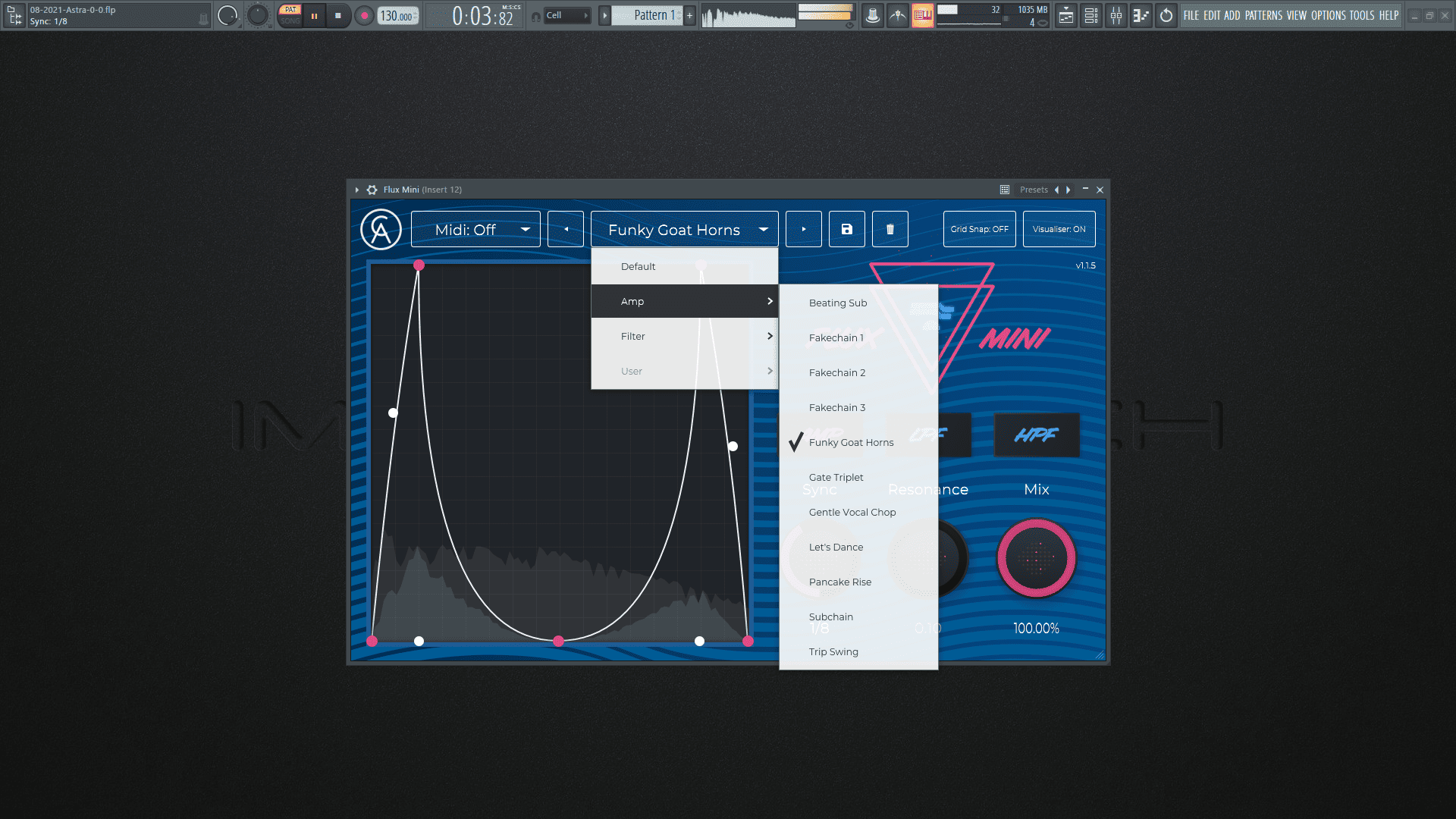
Task: Toggle Visualiser: ON
Action: click(1059, 229)
